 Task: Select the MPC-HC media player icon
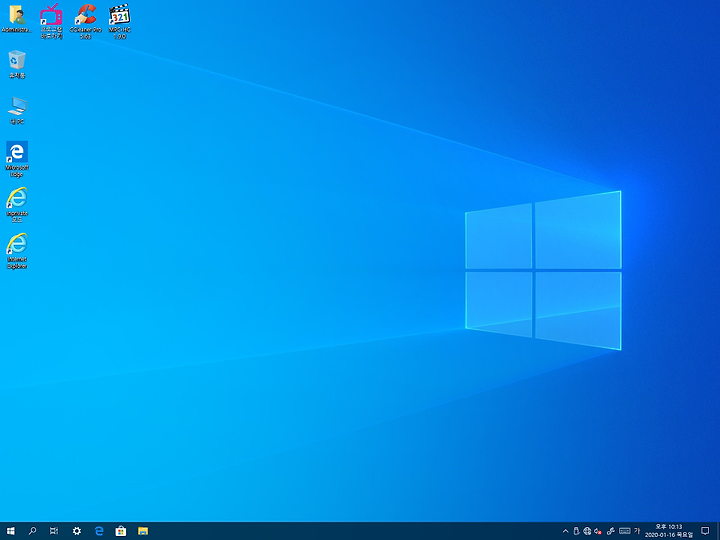(119, 21)
